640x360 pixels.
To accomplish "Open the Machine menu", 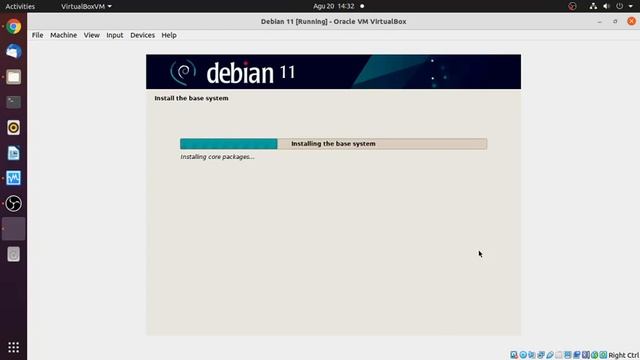I will [63, 35].
